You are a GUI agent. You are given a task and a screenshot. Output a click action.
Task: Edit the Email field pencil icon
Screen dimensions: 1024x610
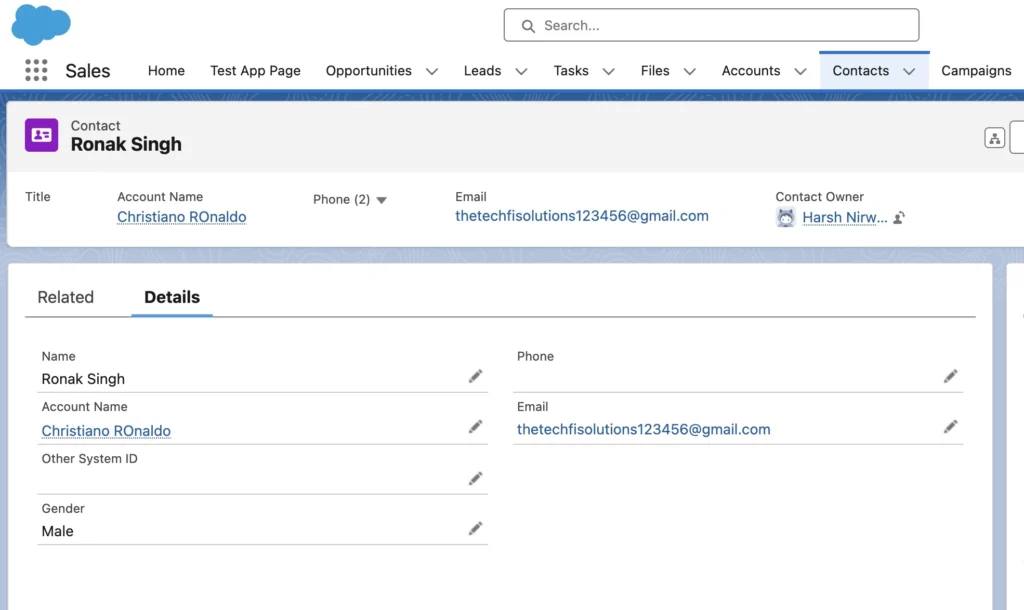950,425
